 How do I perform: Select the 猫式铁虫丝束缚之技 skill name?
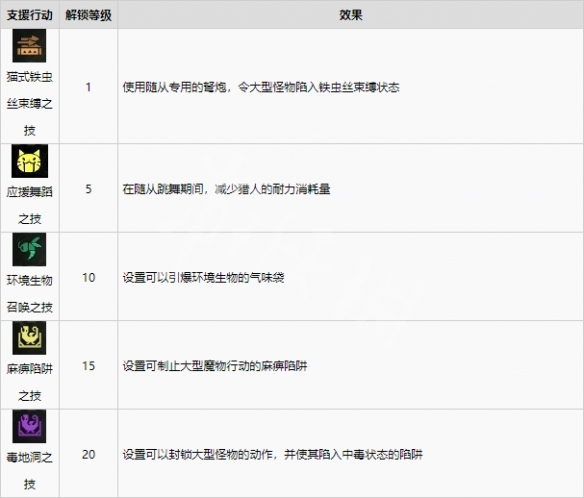[x=29, y=104]
